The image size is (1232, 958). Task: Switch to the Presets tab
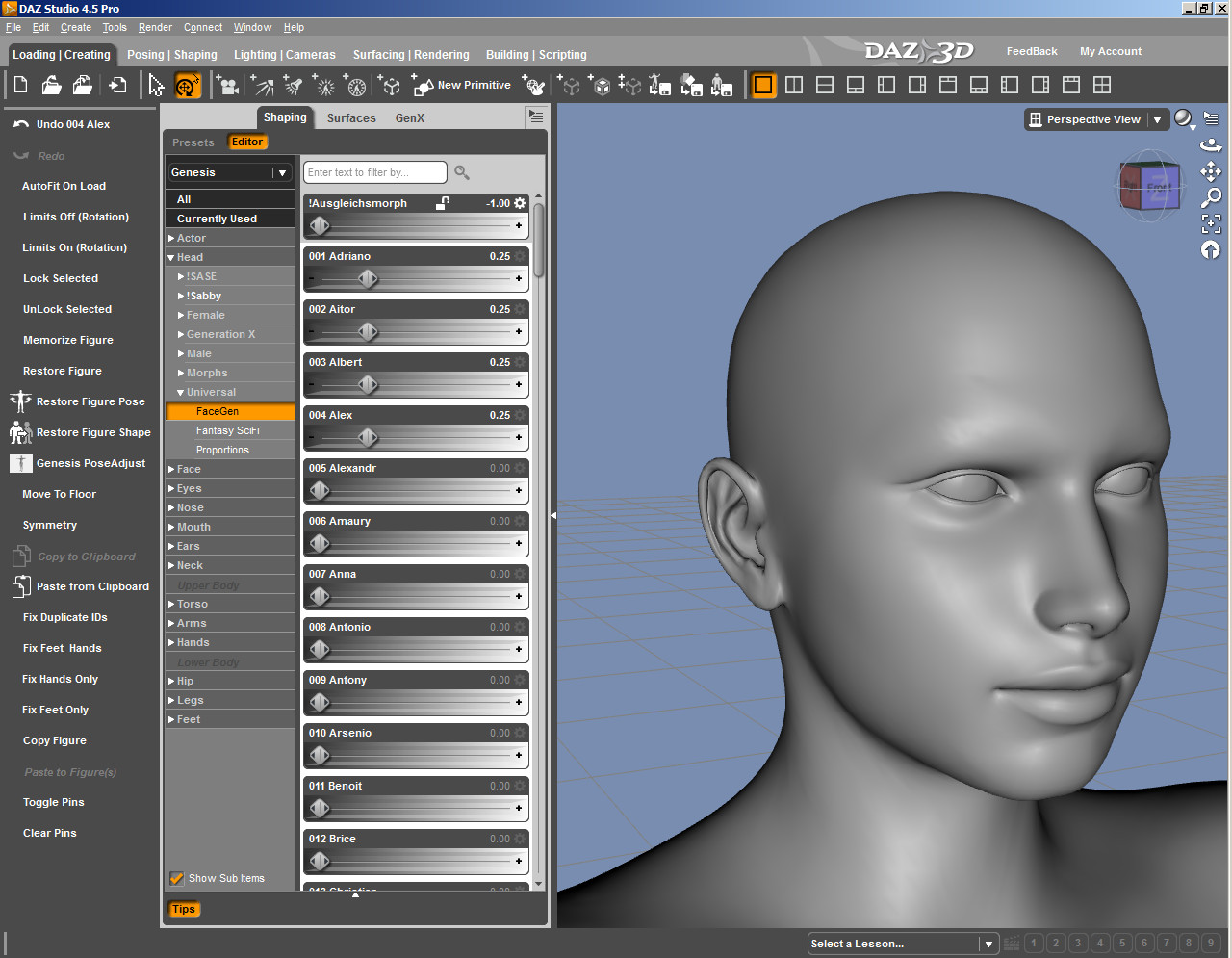pyautogui.click(x=193, y=142)
